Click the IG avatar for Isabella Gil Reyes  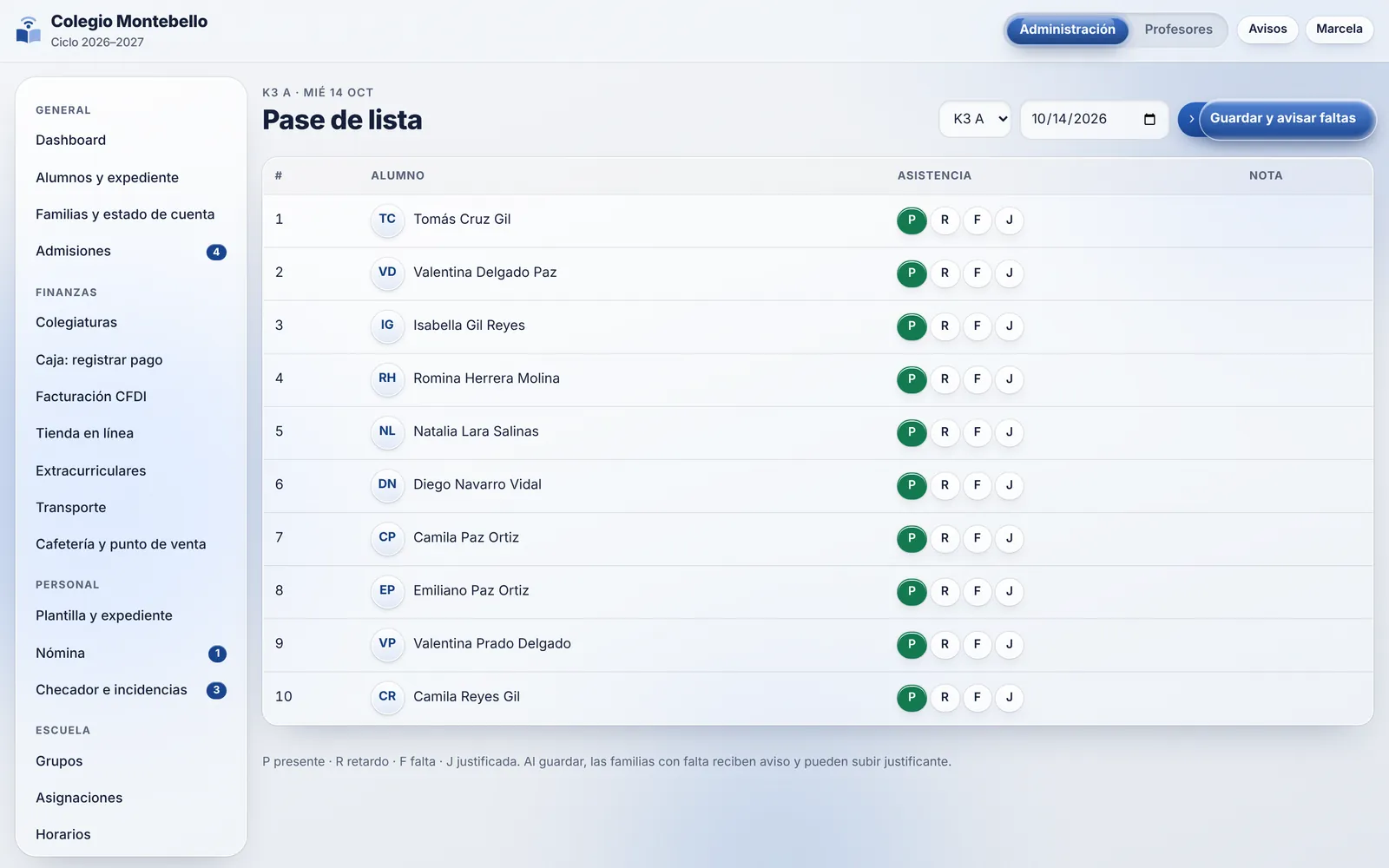387,325
